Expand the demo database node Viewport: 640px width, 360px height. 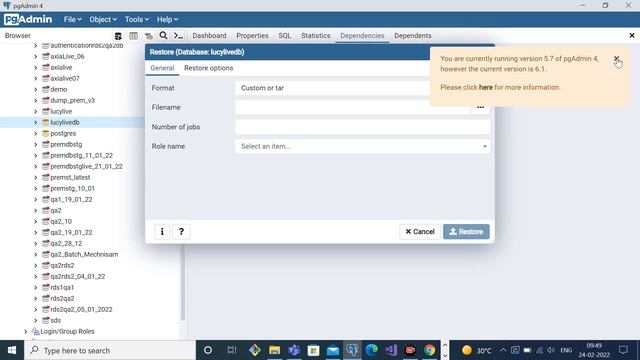pos(36,89)
